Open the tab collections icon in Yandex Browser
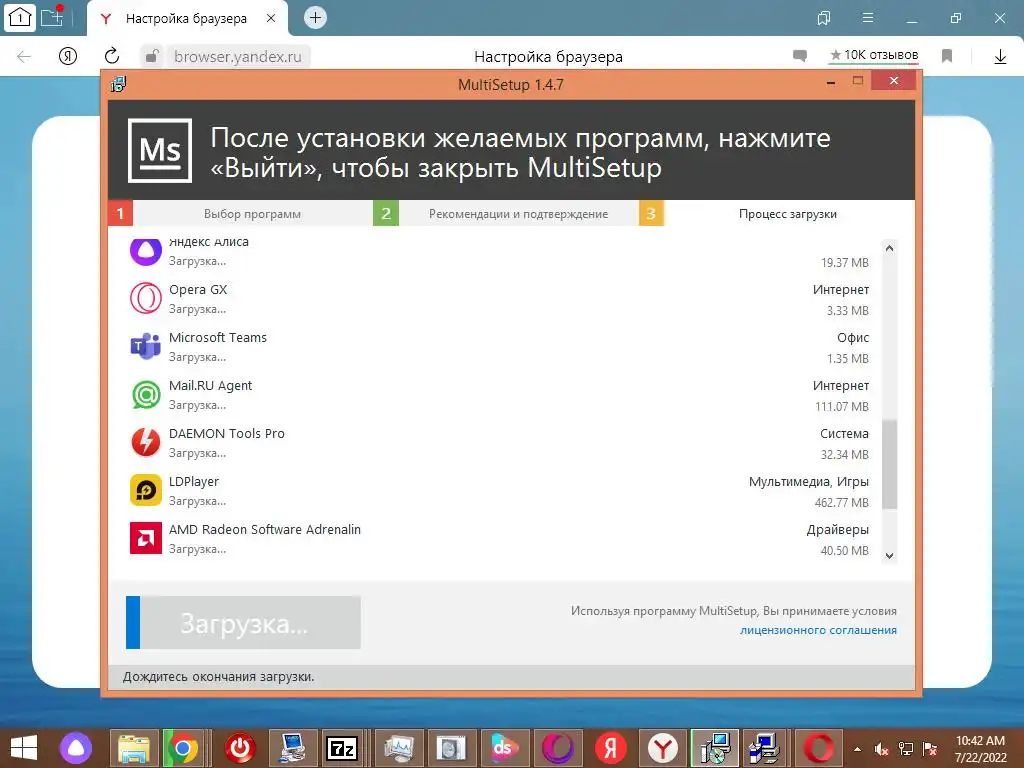 point(824,18)
